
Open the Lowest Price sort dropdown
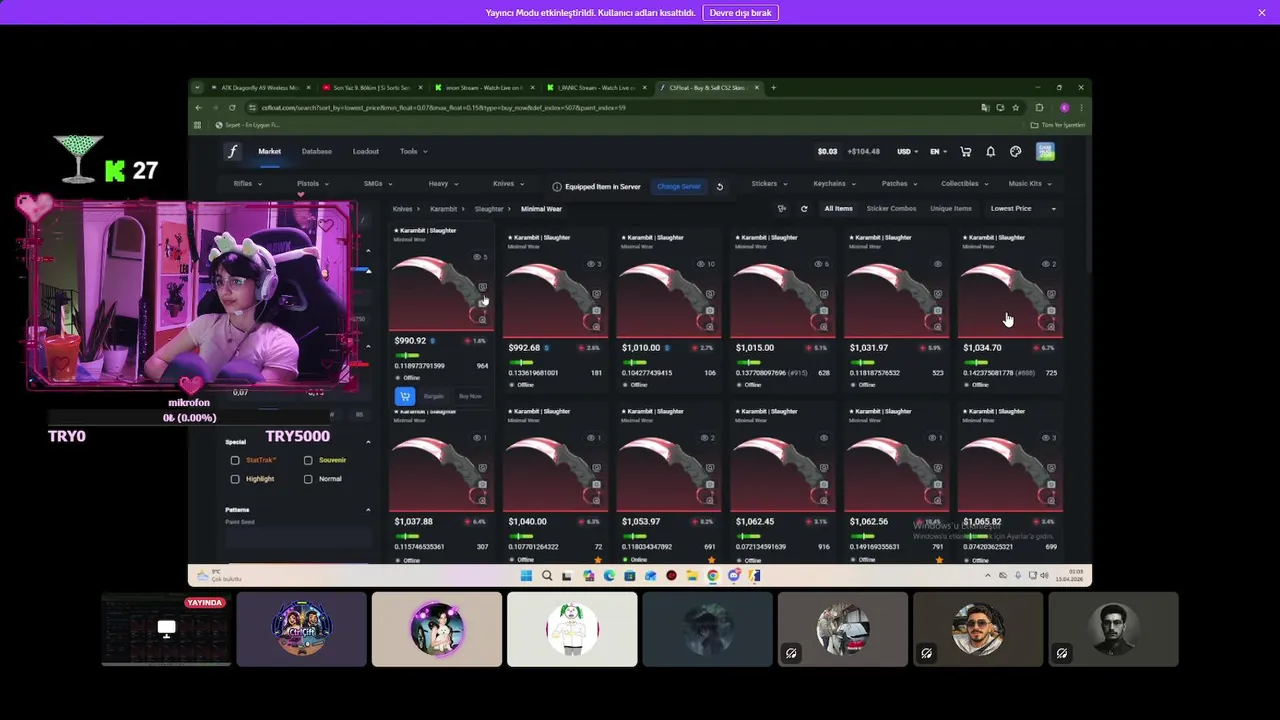point(1023,209)
